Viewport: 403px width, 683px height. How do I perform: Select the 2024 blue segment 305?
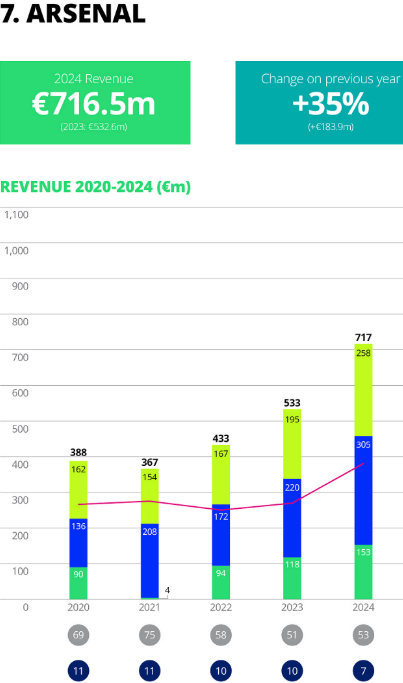[x=363, y=491]
